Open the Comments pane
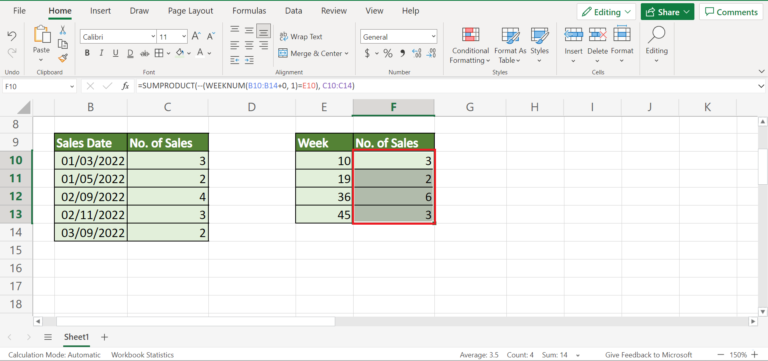The image size is (768, 361). pyautogui.click(x=731, y=12)
